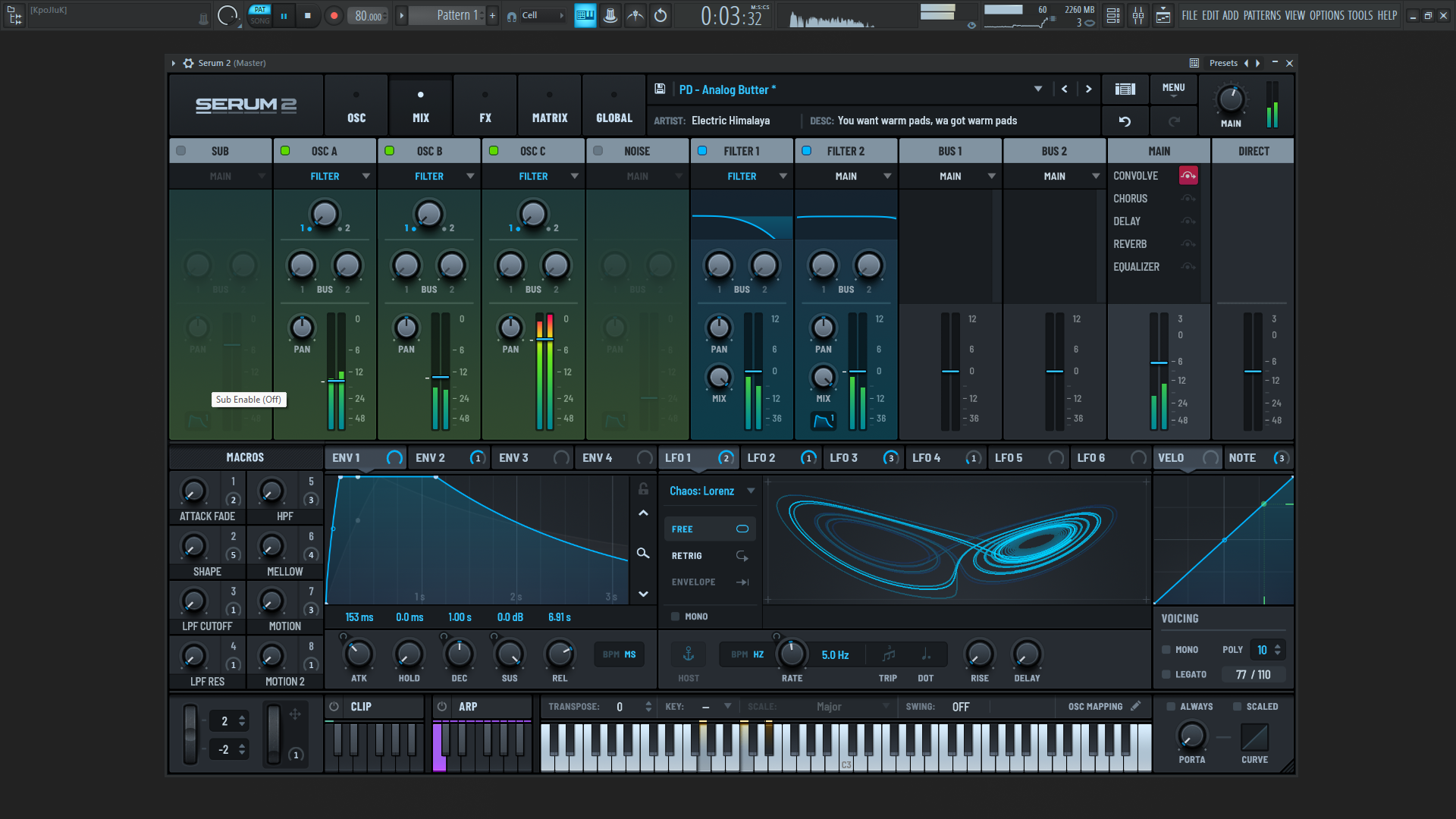The image size is (1456, 819).
Task: Select the ENVELOPE LFO mode
Action: (710, 582)
